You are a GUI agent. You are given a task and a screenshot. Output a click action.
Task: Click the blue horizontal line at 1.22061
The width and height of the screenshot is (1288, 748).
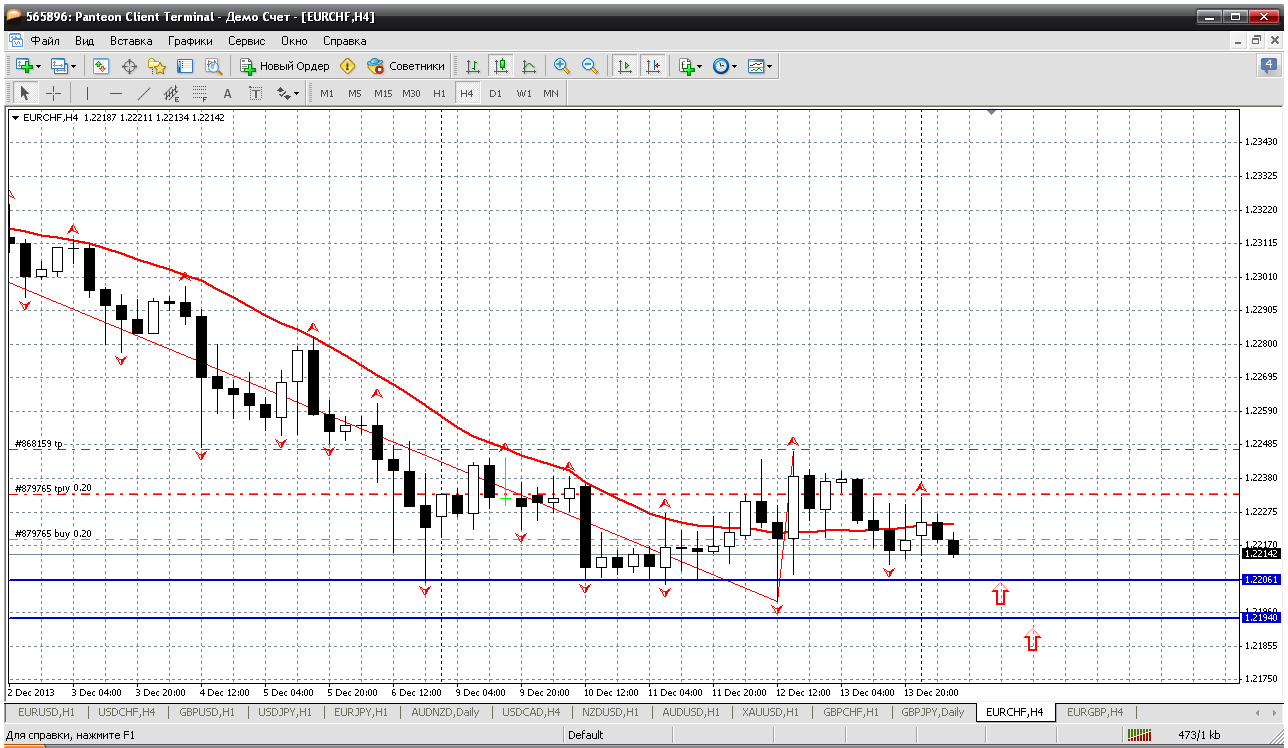[x=624, y=580]
